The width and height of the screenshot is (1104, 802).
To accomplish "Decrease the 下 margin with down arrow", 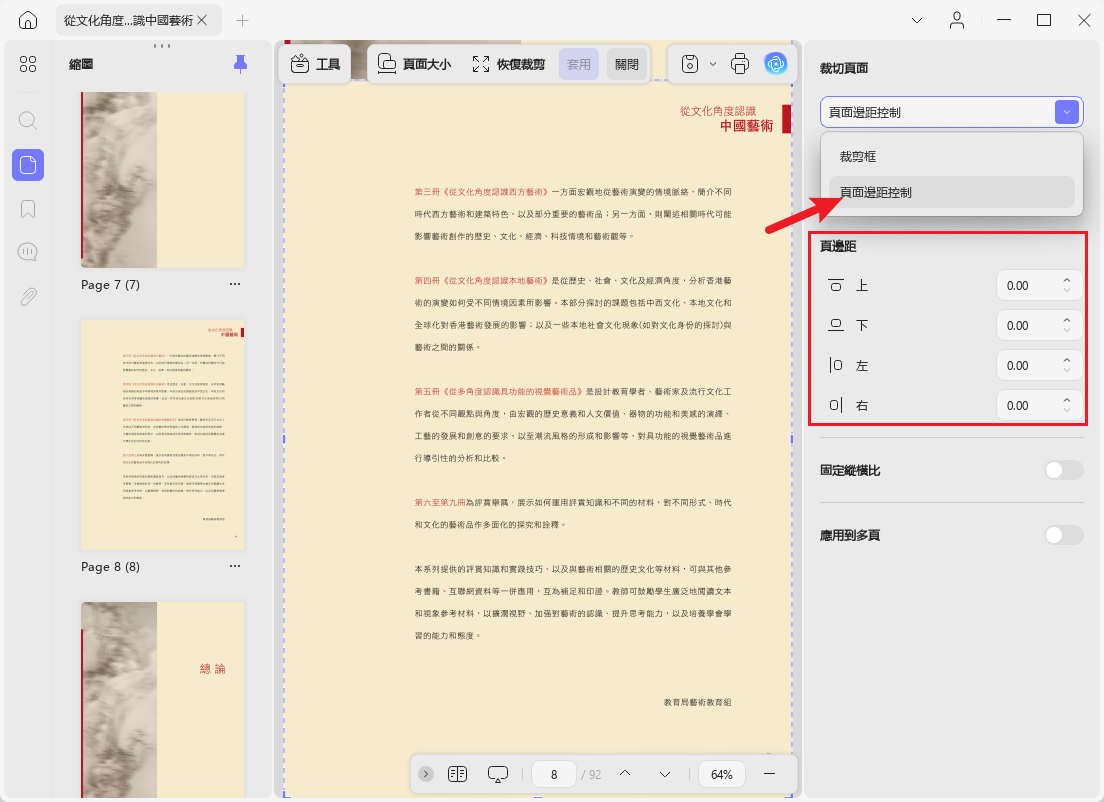I will point(1067,330).
